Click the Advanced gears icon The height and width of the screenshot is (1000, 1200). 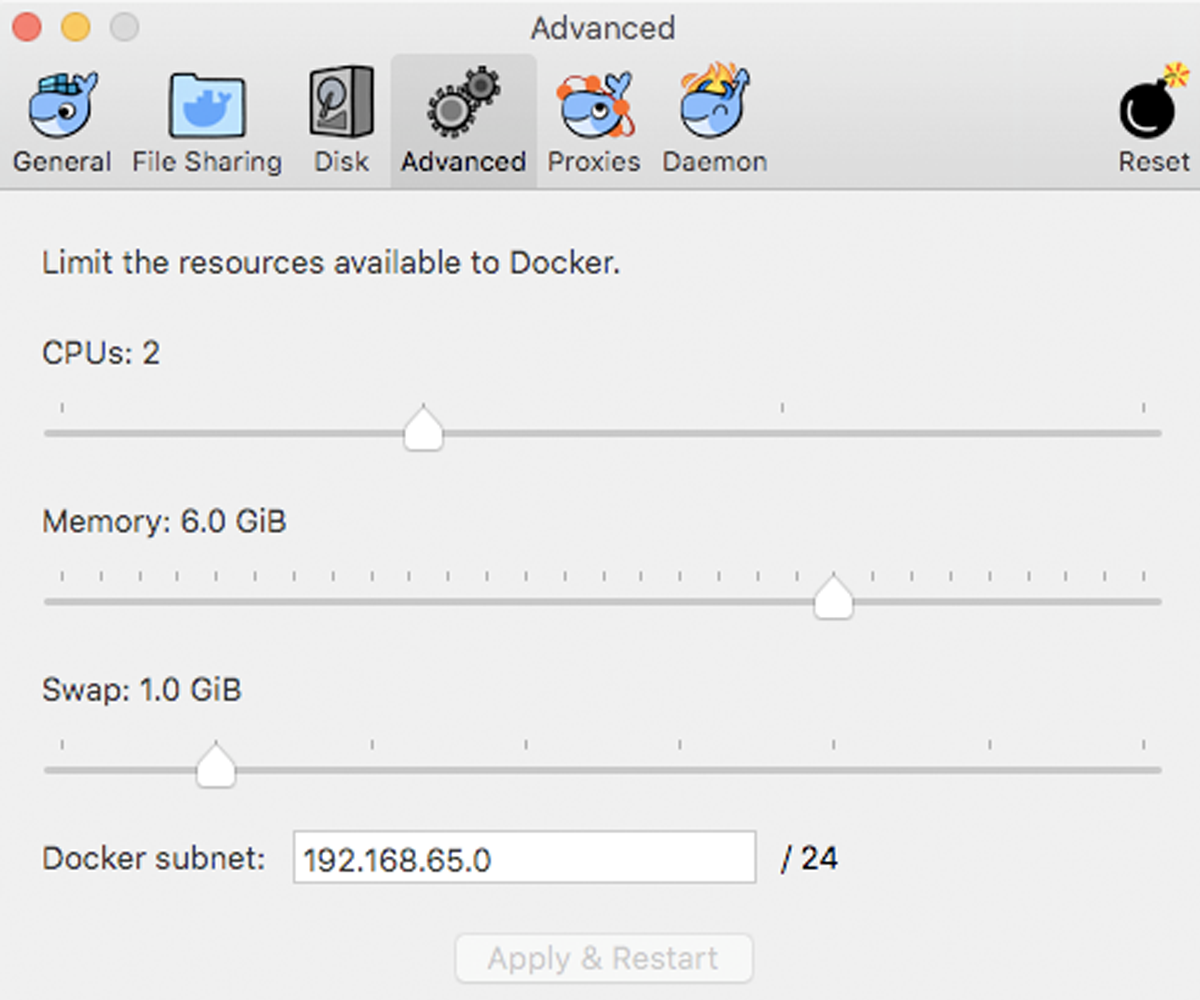click(463, 103)
